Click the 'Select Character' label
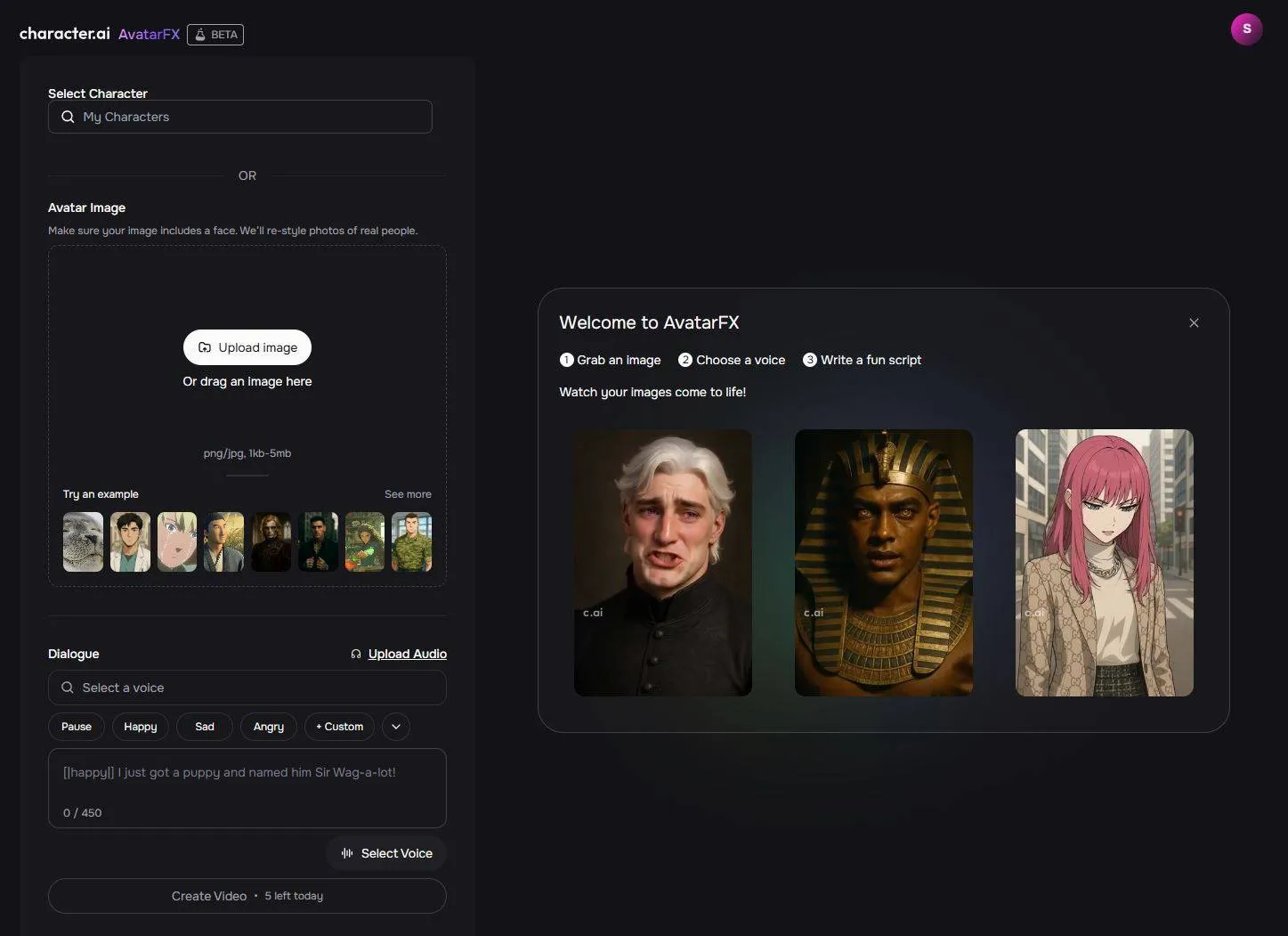1288x936 pixels. [x=98, y=94]
